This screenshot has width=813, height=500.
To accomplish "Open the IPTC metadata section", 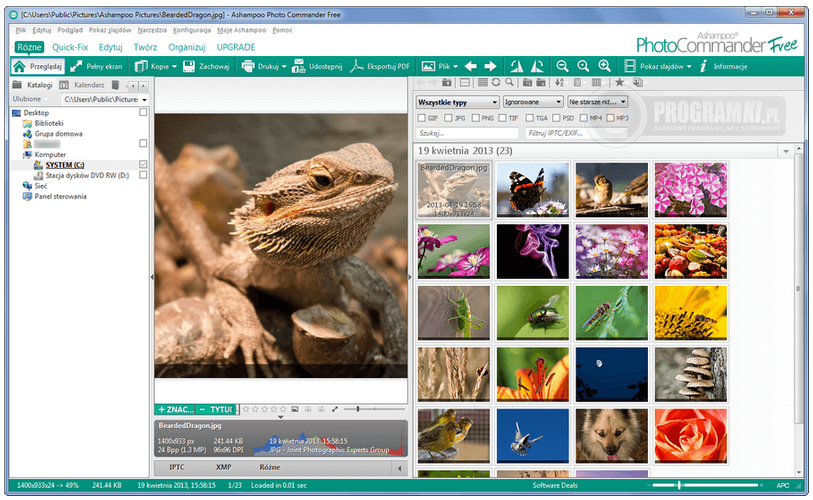I will pos(177,467).
